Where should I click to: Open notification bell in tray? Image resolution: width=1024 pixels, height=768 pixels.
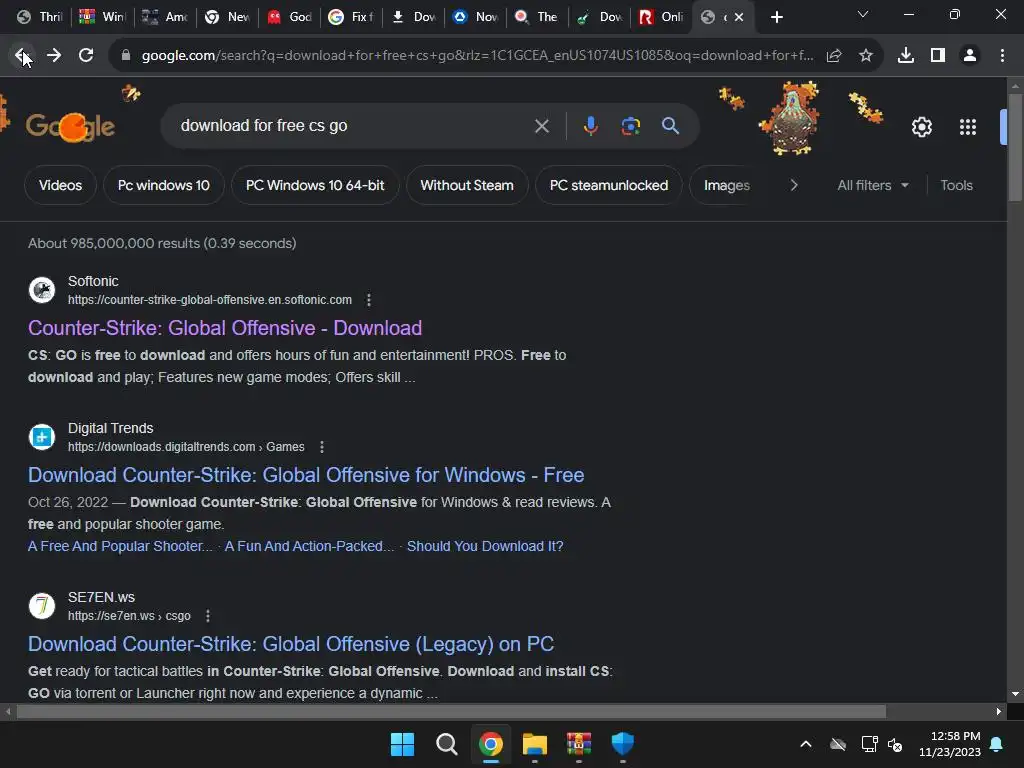coord(997,744)
